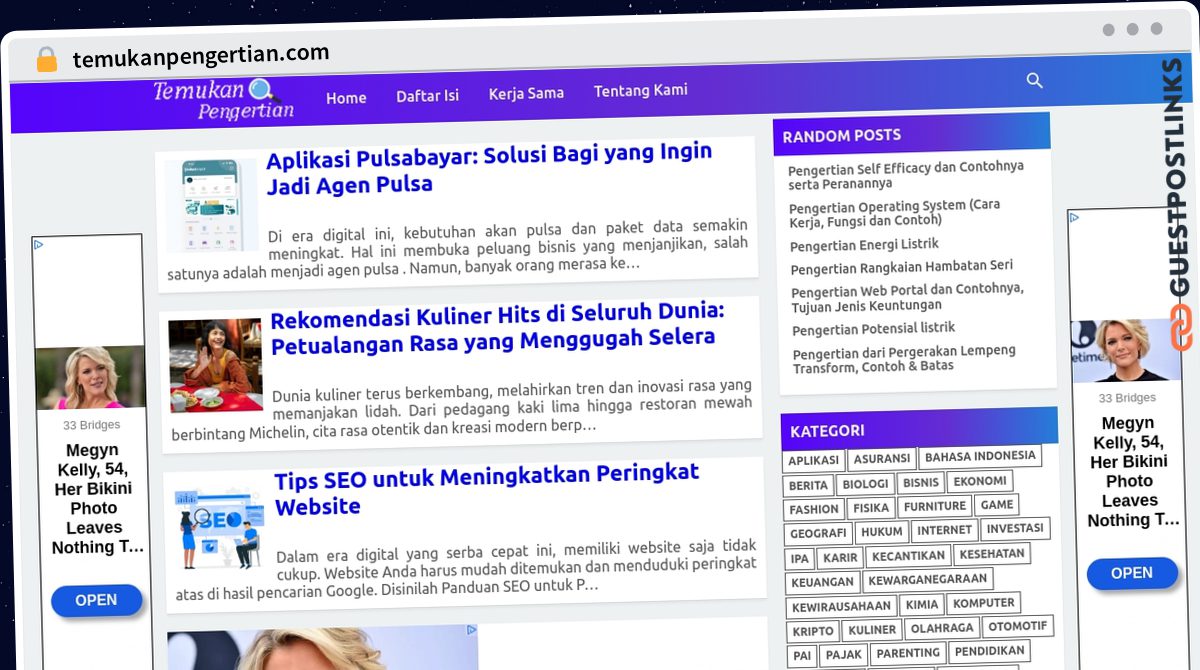Select the ASURANSI category tag

pos(882,459)
